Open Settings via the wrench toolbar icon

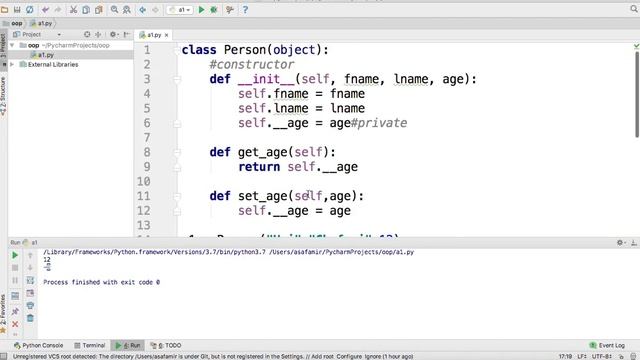coord(230,9)
